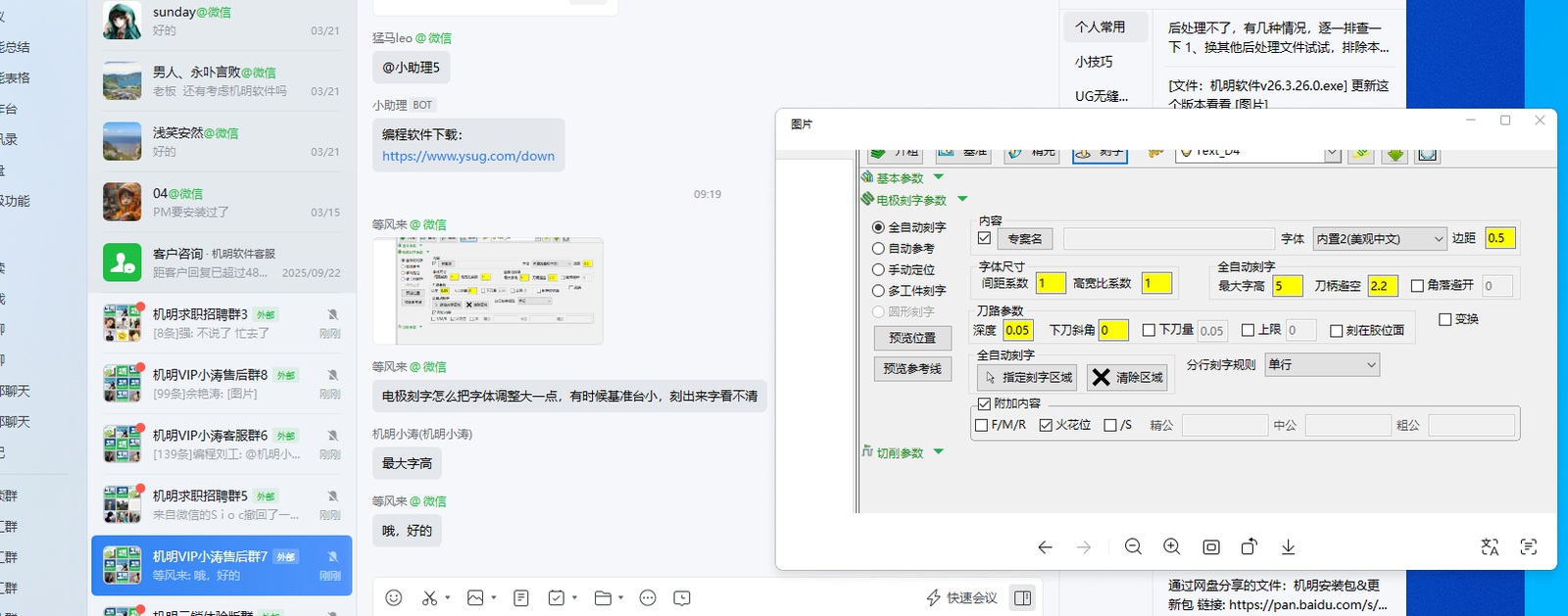This screenshot has width=1568, height=616.
Task: Select the 多工件刻字 radio option
Action: tap(879, 291)
